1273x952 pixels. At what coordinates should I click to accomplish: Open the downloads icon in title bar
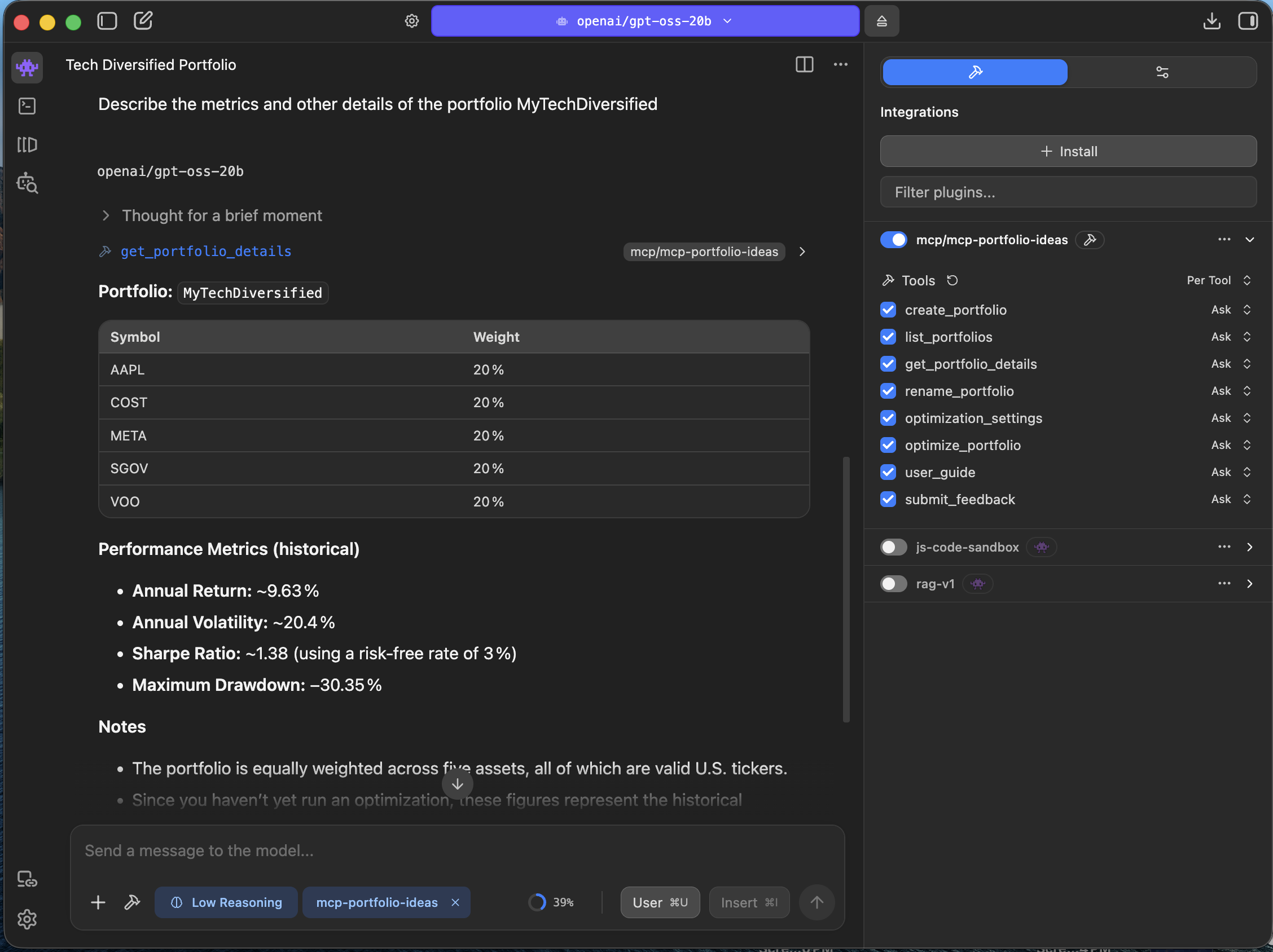click(x=1211, y=21)
